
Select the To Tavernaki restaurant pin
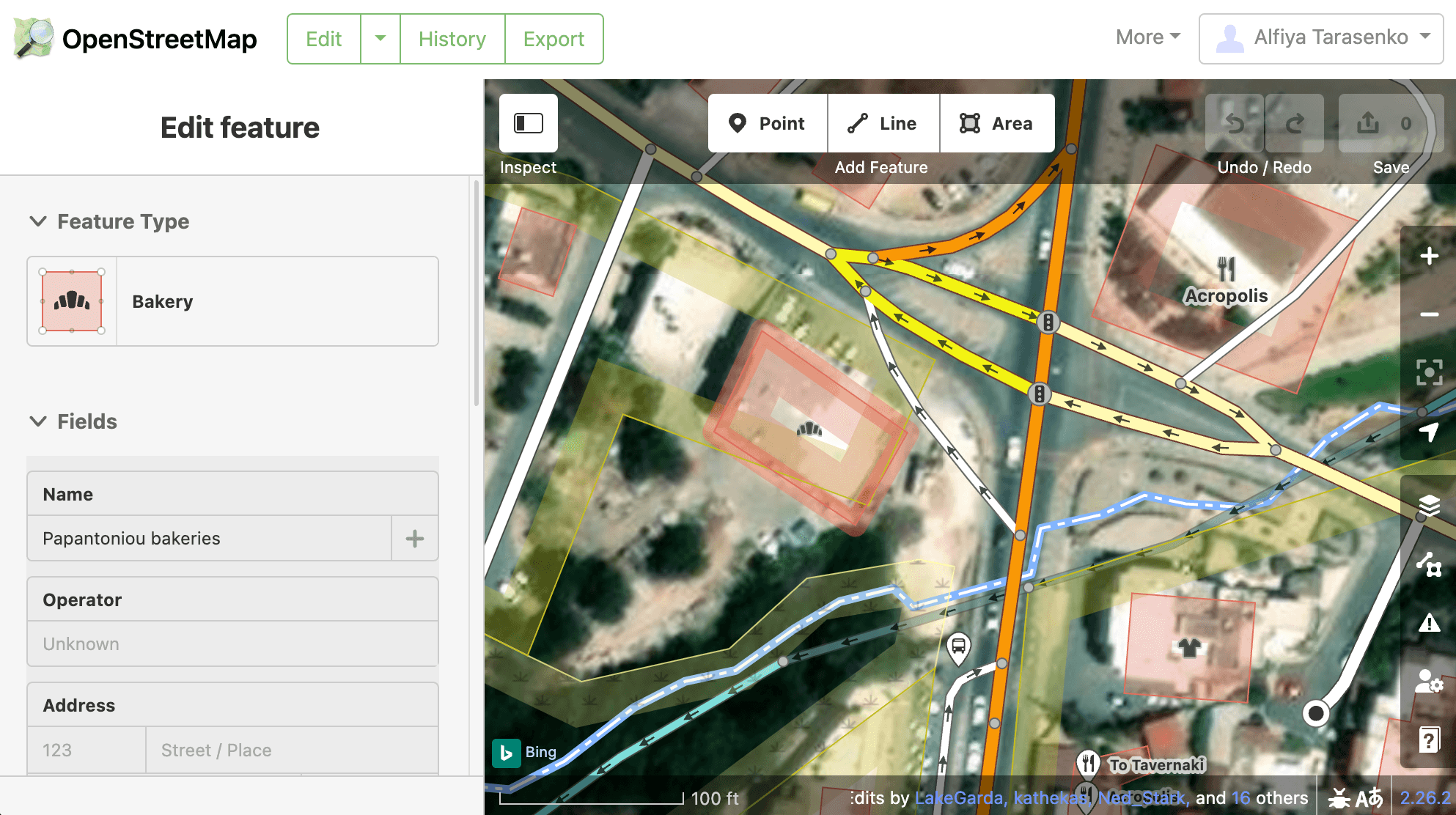click(1089, 764)
